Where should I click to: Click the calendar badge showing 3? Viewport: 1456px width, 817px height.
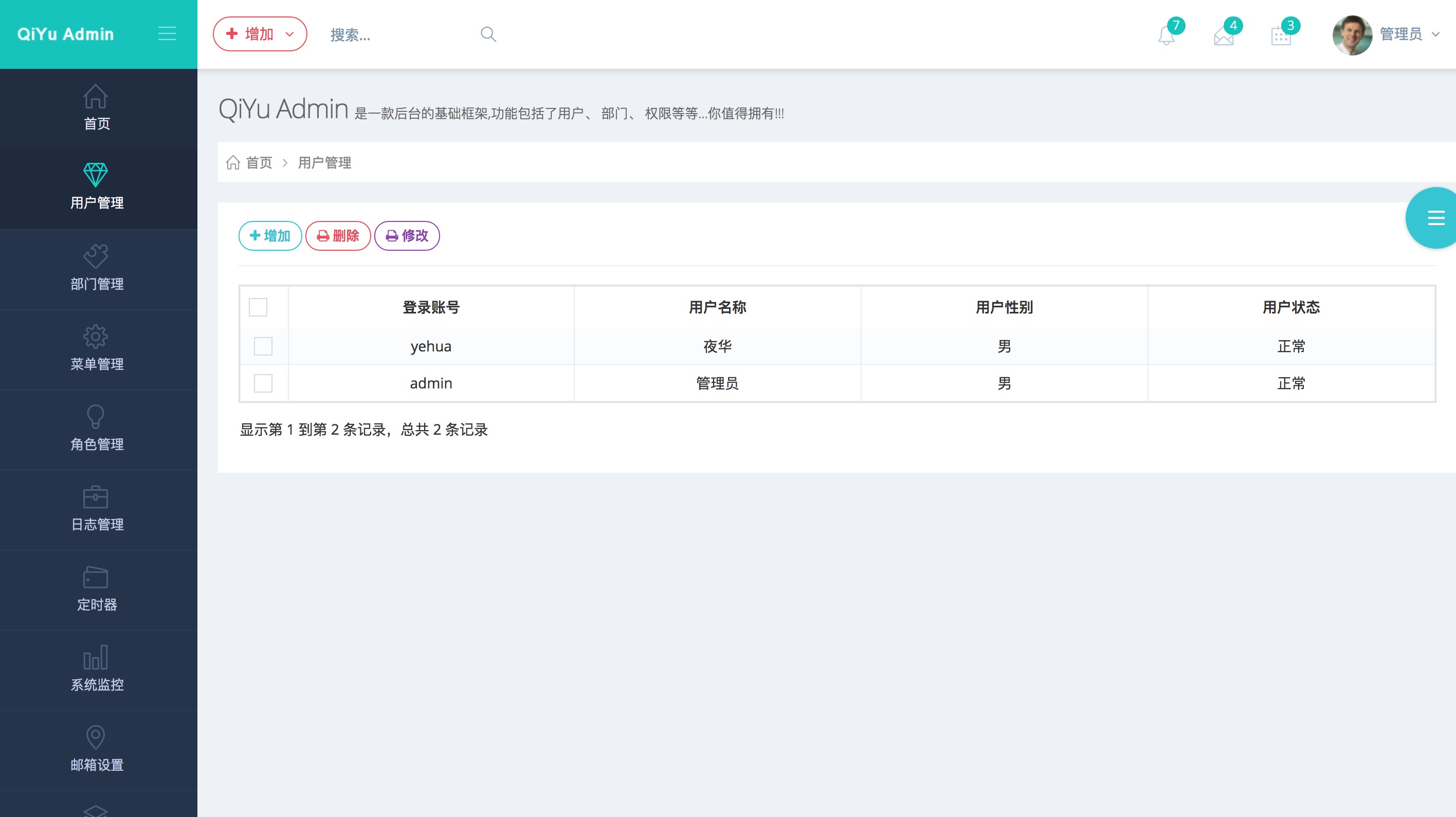(1290, 25)
